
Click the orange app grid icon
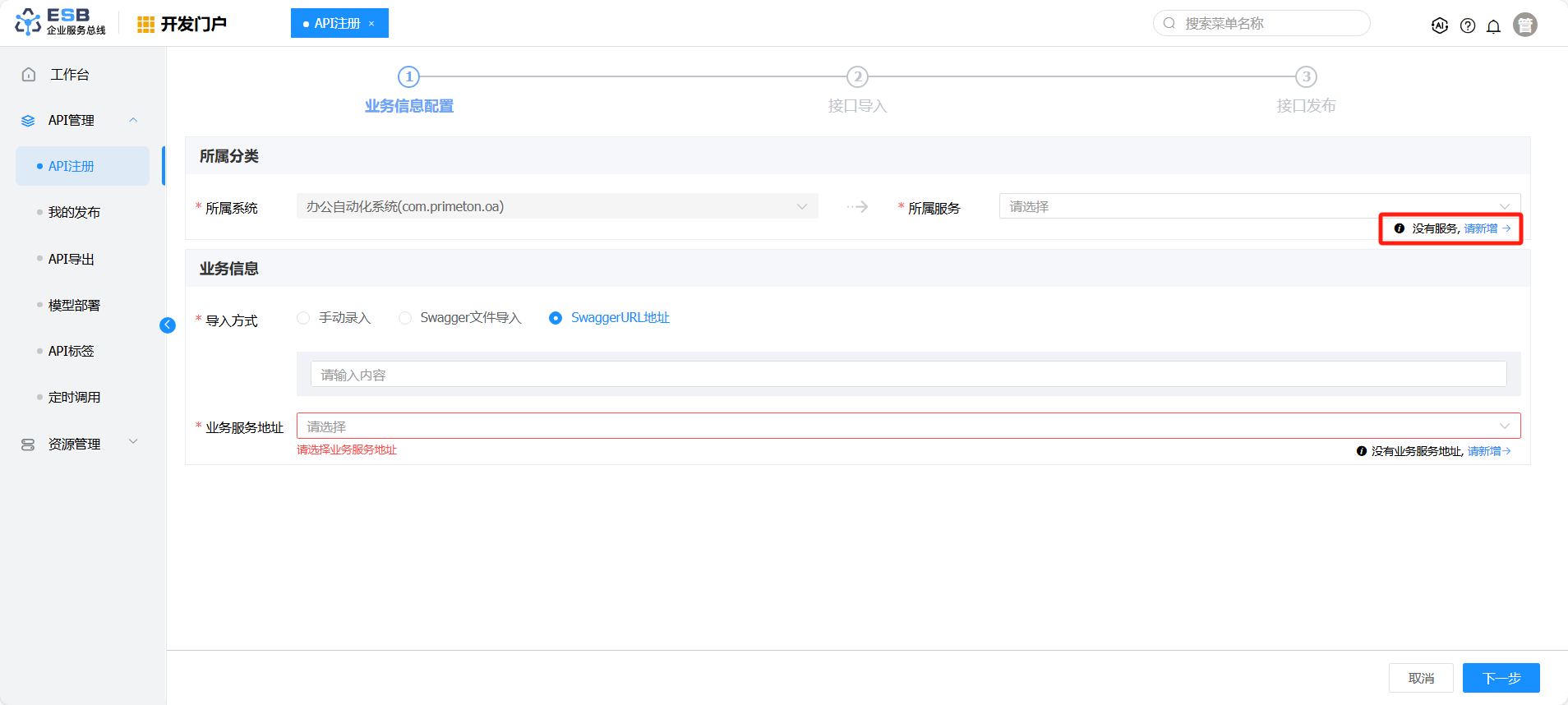(145, 25)
